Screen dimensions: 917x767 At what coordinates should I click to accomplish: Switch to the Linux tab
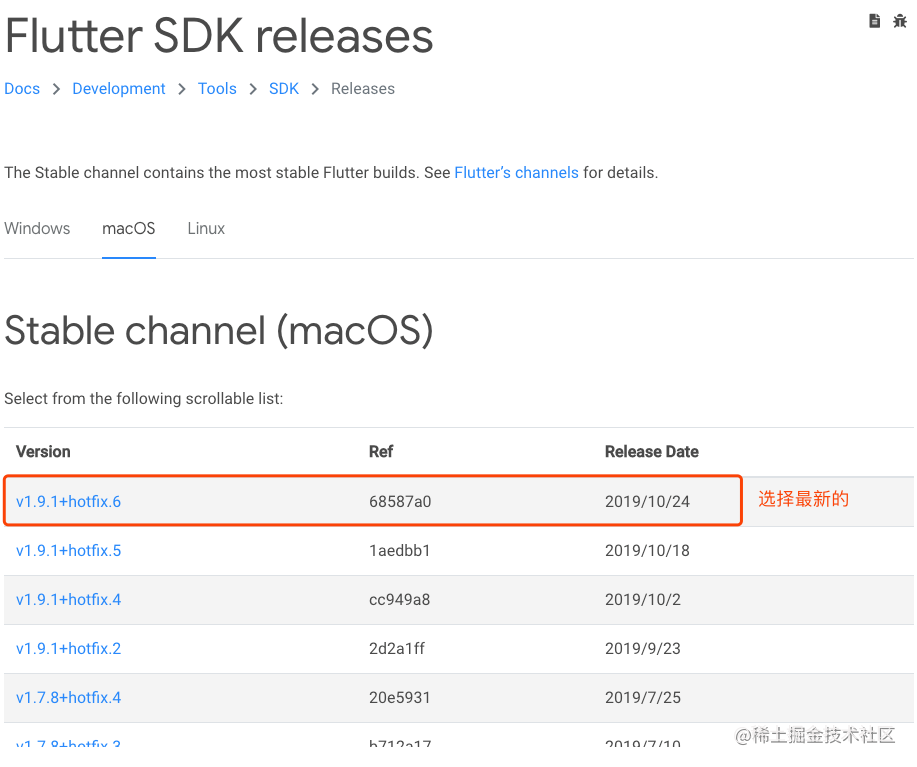(205, 229)
